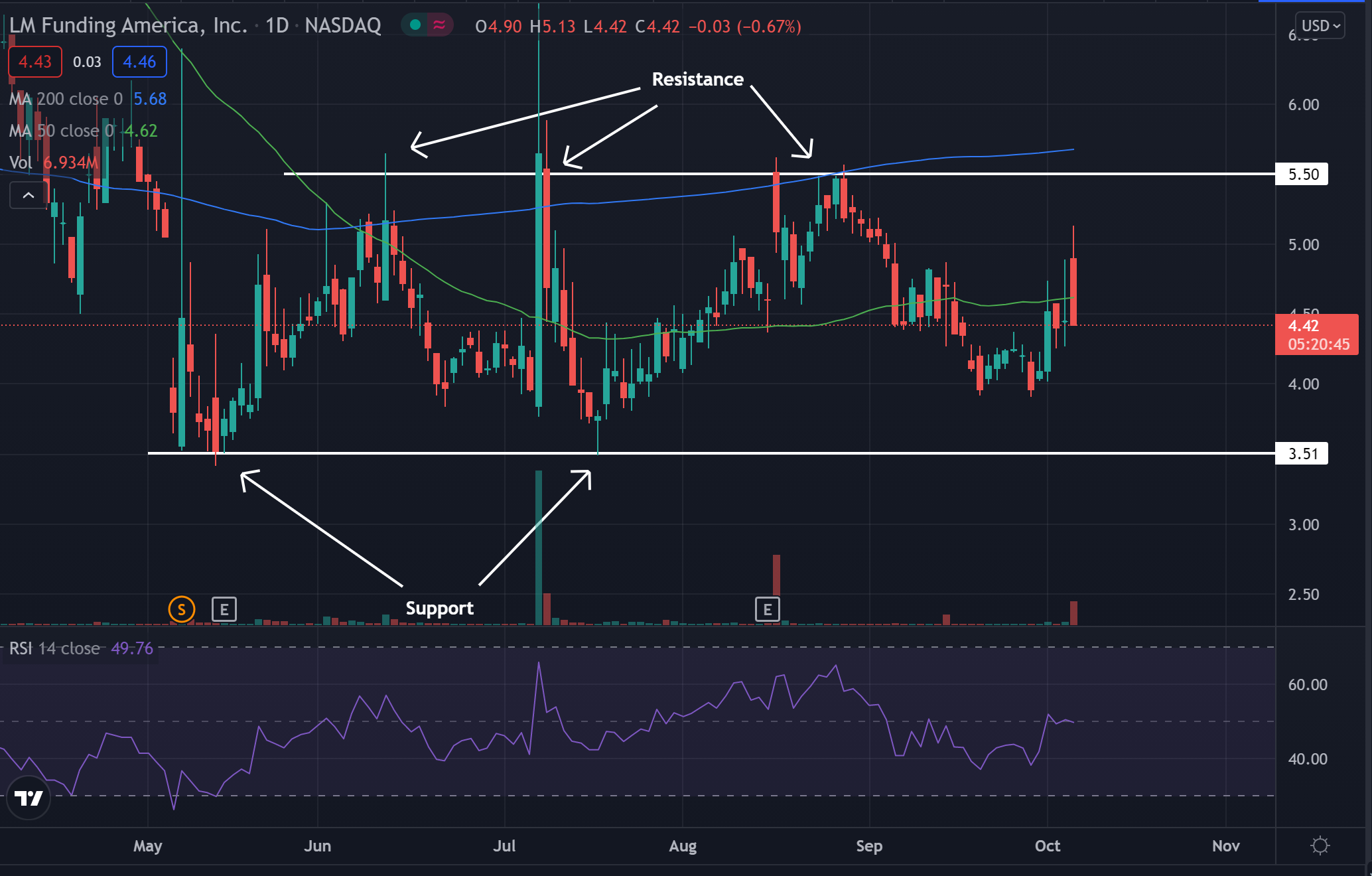The image size is (1372, 876).
Task: Click the green market open status dot
Action: [x=415, y=25]
